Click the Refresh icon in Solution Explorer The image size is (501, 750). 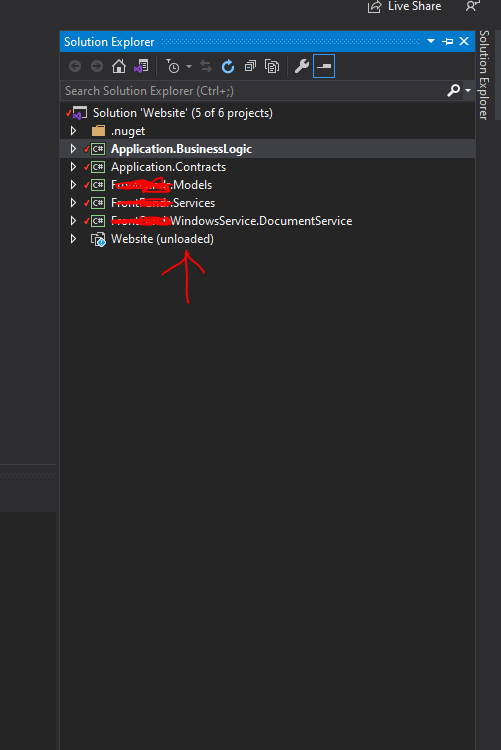coord(228,66)
